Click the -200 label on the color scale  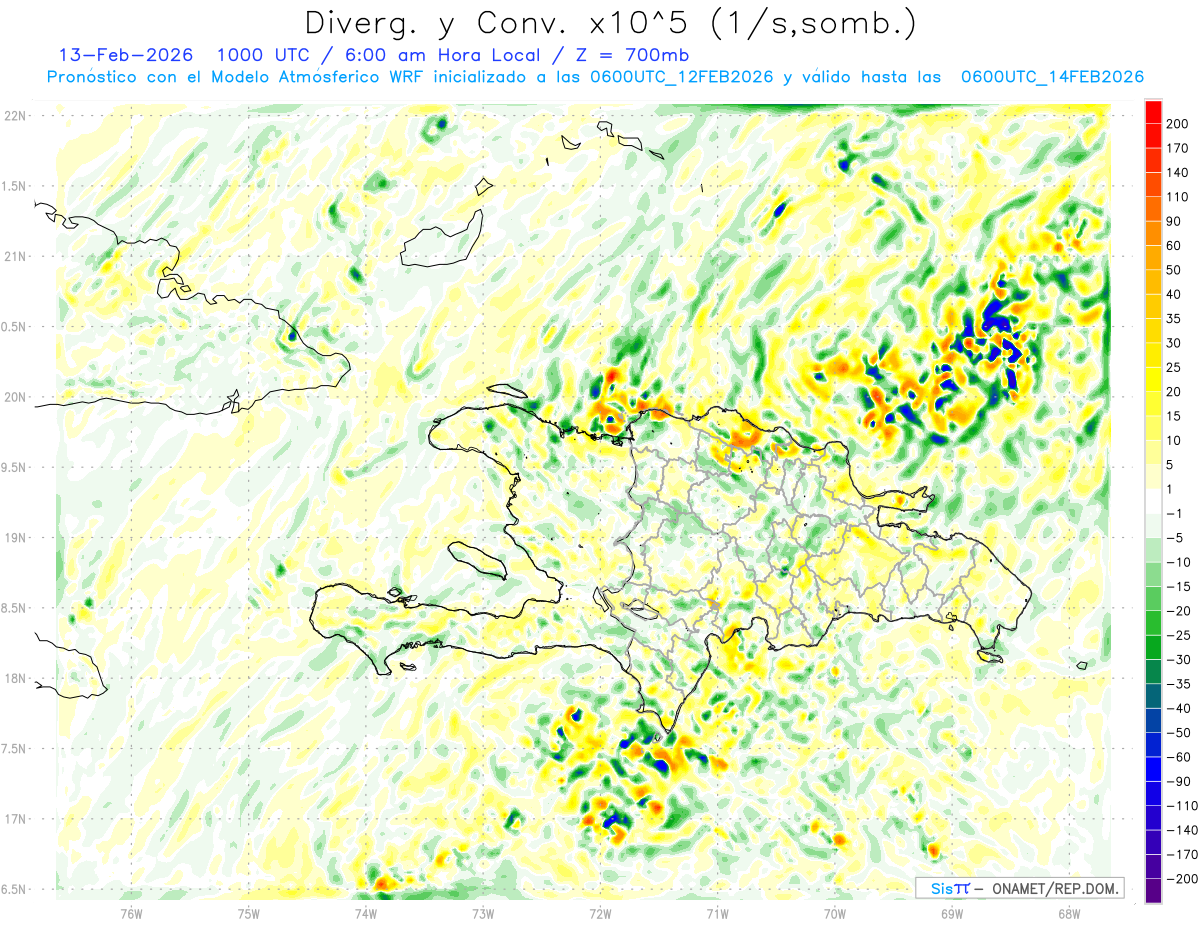(1176, 879)
